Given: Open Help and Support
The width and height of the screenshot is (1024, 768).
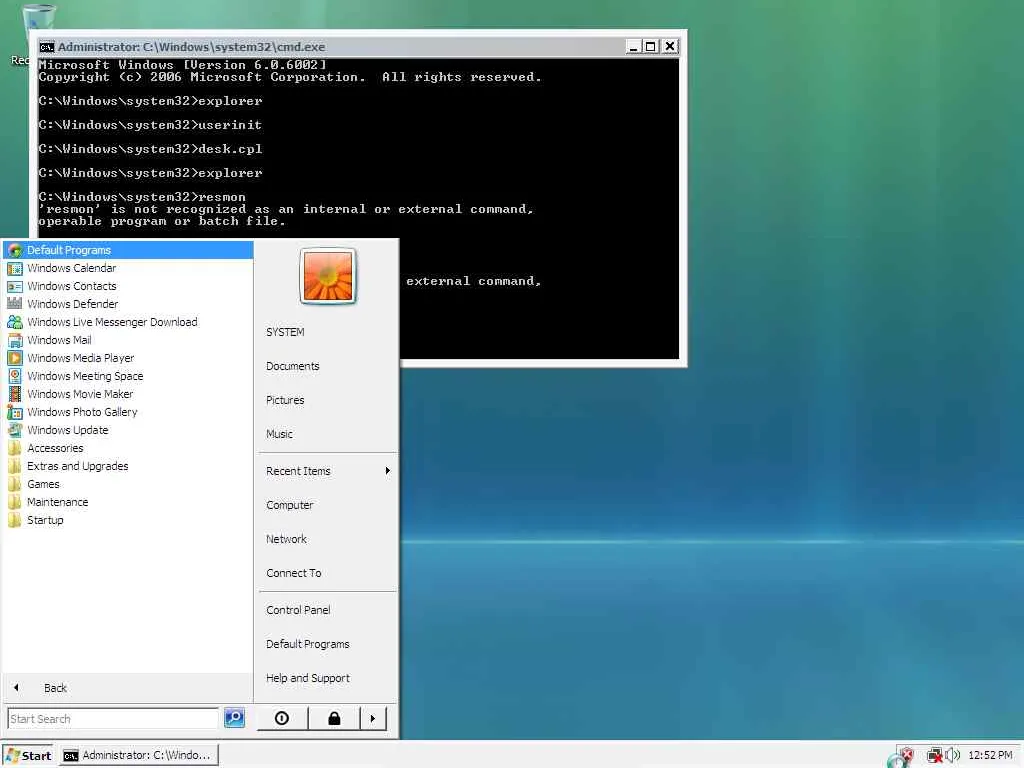Looking at the screenshot, I should tap(308, 678).
